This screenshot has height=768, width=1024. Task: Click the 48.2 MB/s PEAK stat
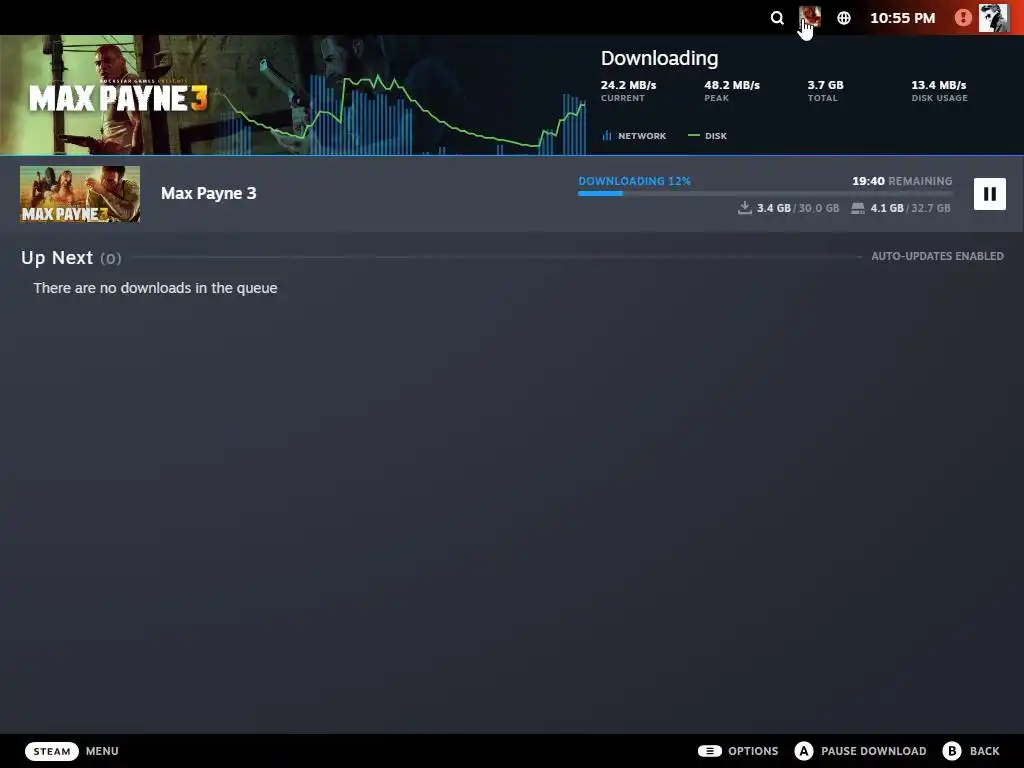coord(732,91)
